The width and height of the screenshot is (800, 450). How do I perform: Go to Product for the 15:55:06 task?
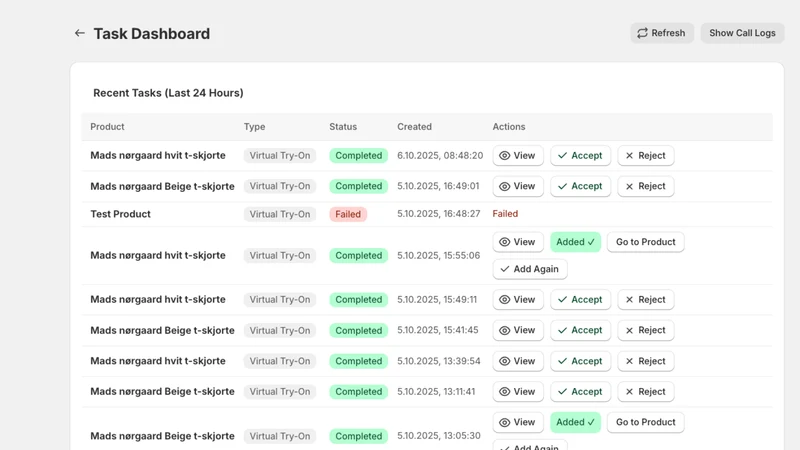click(645, 242)
